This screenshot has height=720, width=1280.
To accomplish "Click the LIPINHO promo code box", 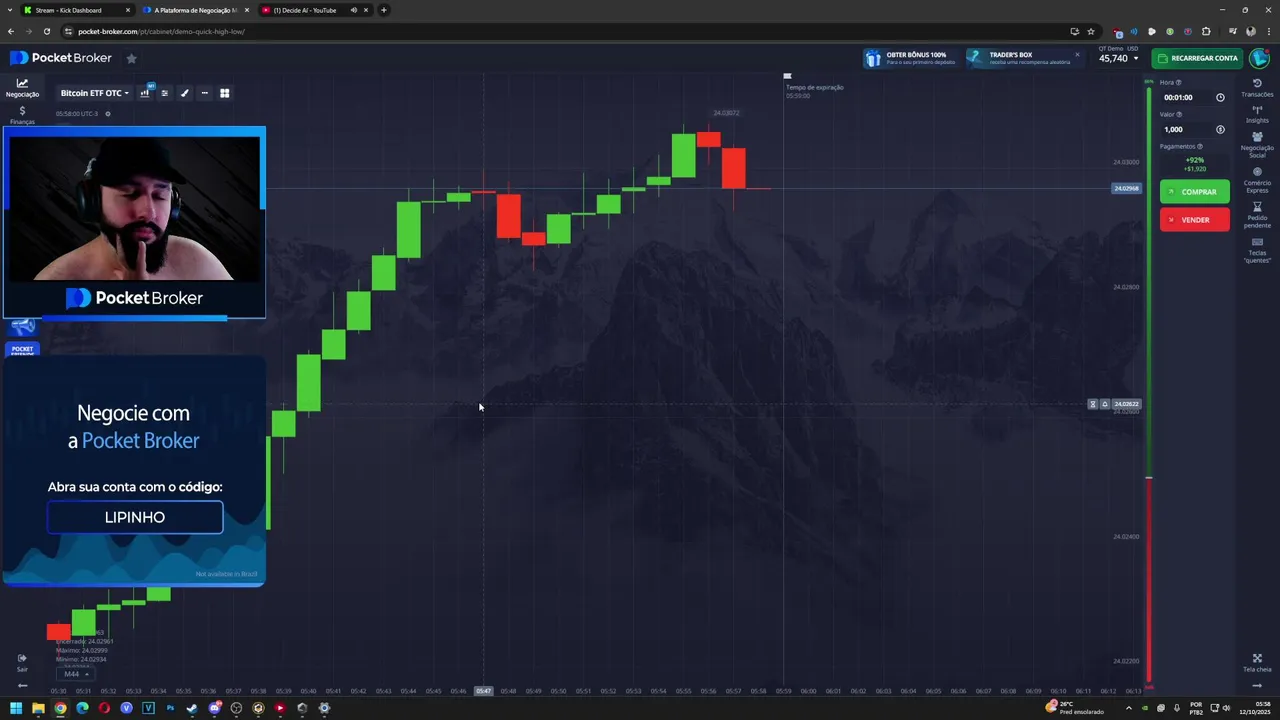I will coord(135,517).
